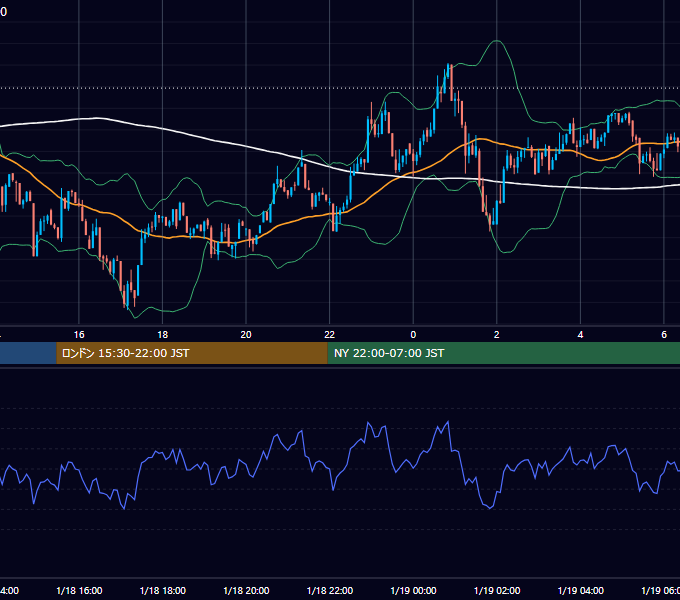The height and width of the screenshot is (600, 680).
Task: Select the NY 22:00-07:00 JST session band
Action: pos(503,353)
